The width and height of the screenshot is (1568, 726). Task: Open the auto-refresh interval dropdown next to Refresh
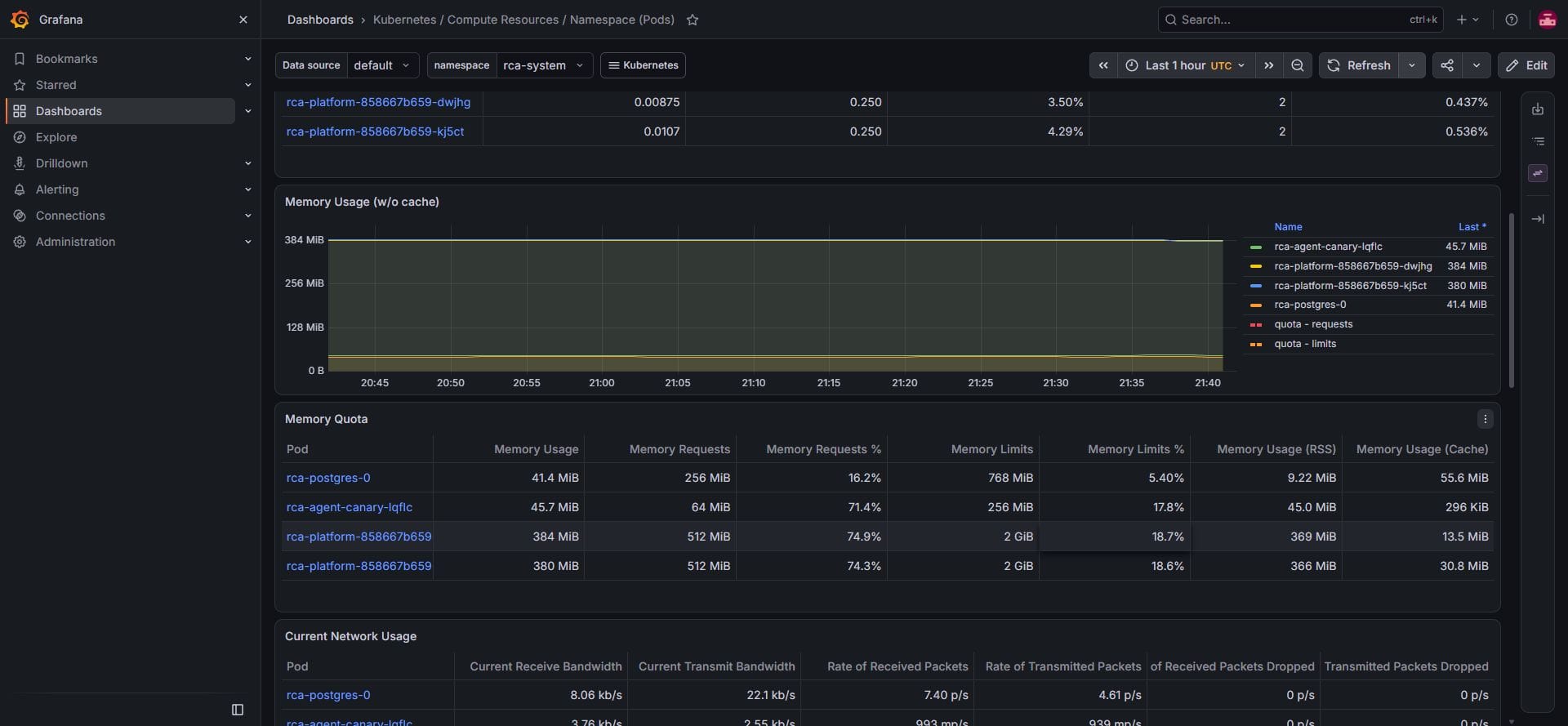point(1411,65)
